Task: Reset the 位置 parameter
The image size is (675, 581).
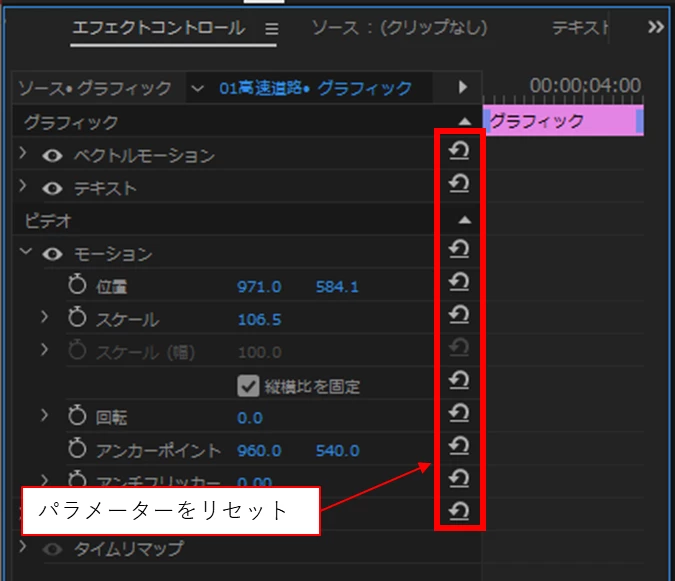Action: 459,281
